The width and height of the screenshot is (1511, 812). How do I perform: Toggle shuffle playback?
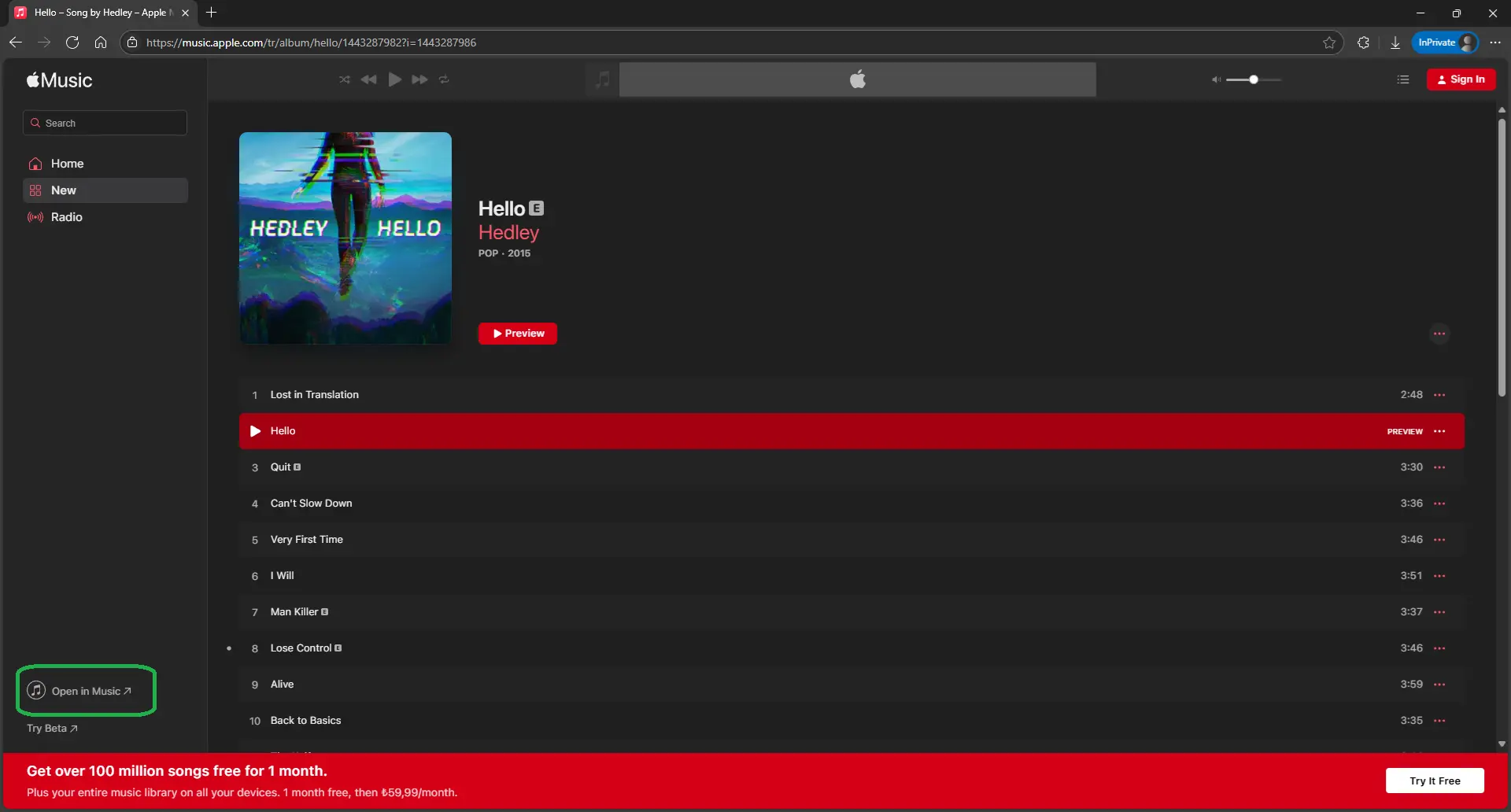click(x=345, y=79)
